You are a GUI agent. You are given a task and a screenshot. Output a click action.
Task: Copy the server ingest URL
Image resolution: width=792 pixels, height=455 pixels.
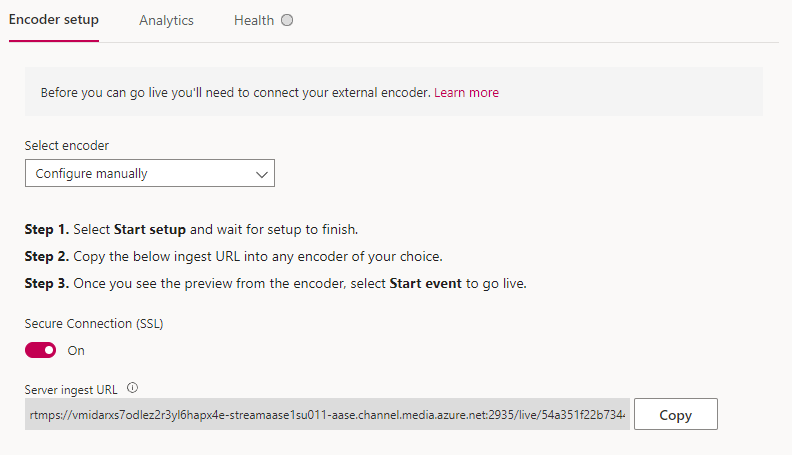pos(675,414)
